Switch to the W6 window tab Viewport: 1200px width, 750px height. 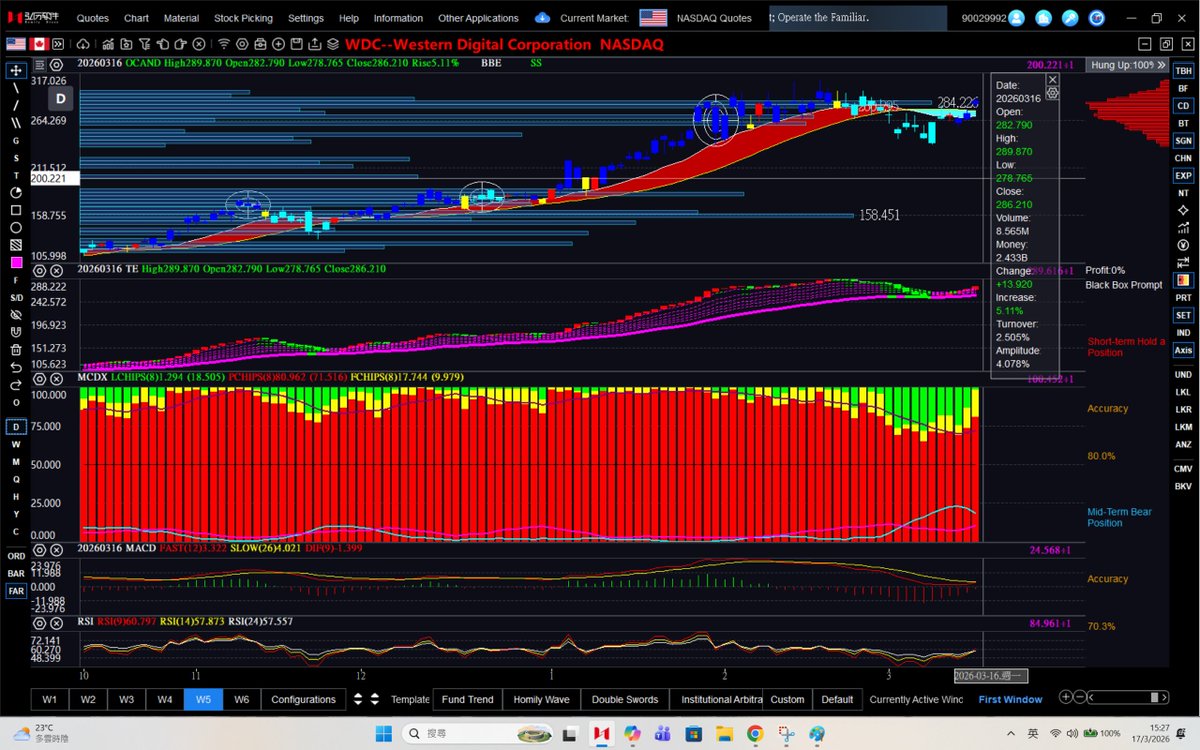[241, 699]
